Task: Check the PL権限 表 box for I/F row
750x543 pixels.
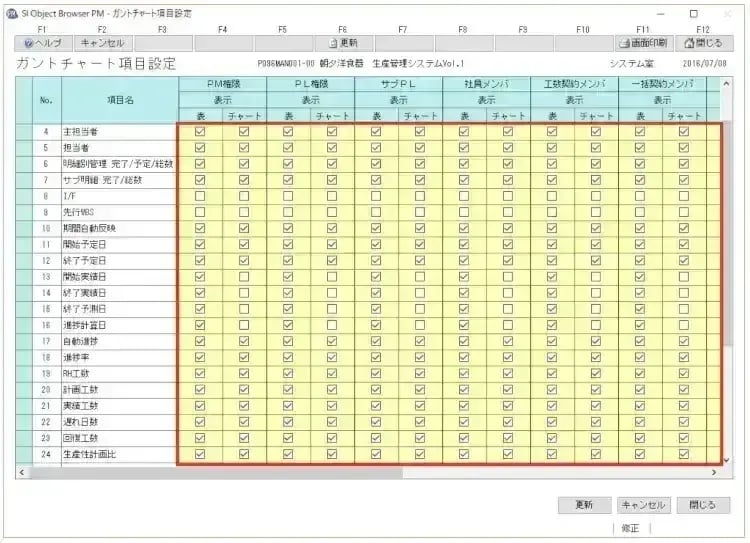Action: (288, 196)
